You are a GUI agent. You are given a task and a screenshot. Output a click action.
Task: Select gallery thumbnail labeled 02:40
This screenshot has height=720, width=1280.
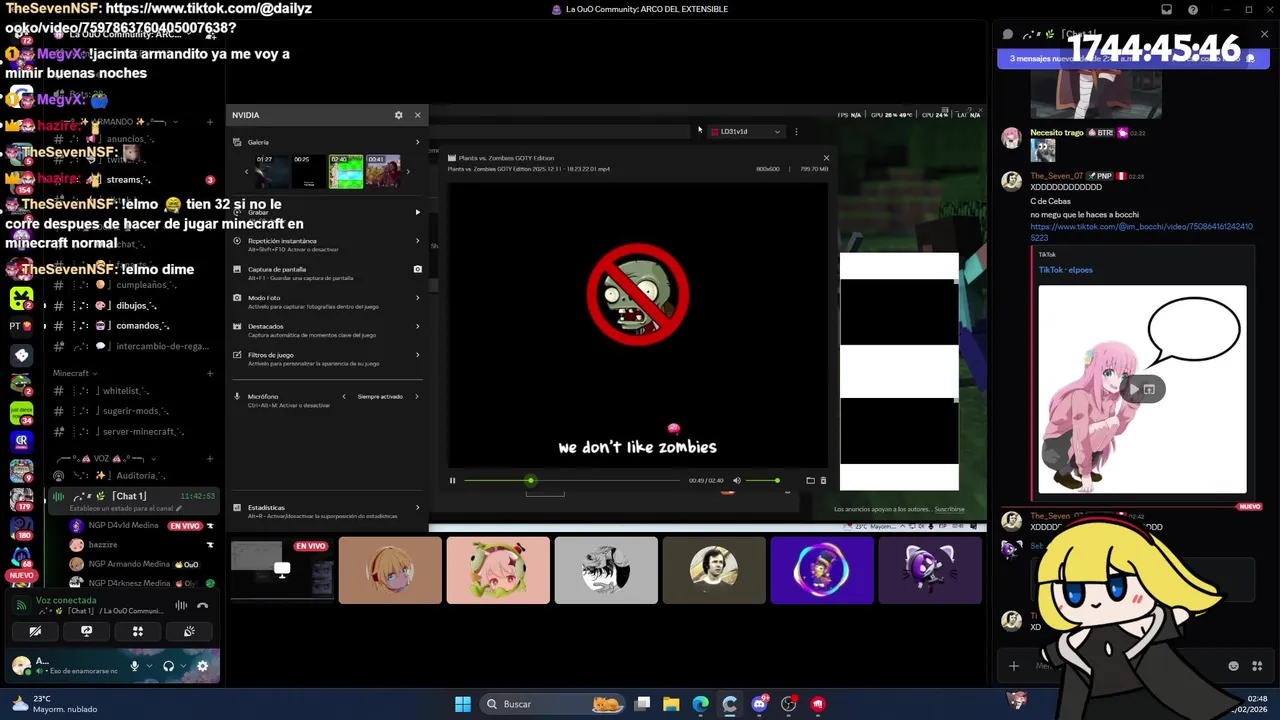coord(346,171)
